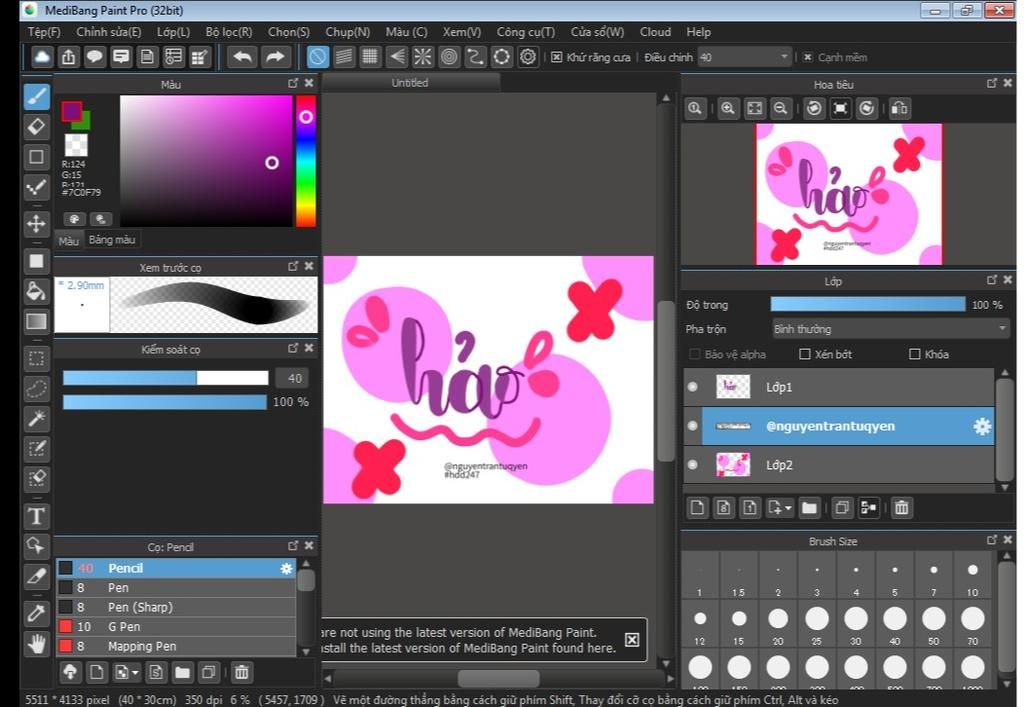
Task: Click the Undo arrow button
Action: coord(242,57)
